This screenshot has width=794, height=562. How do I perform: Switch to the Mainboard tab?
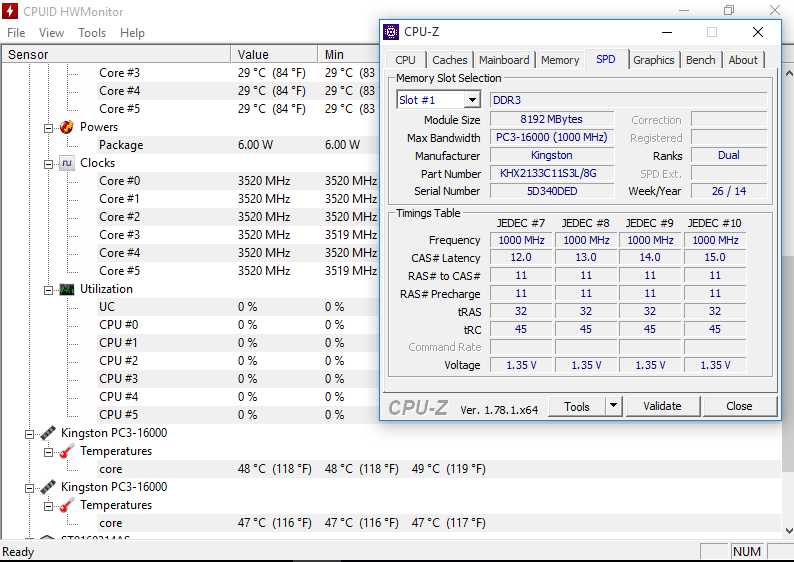(x=504, y=60)
